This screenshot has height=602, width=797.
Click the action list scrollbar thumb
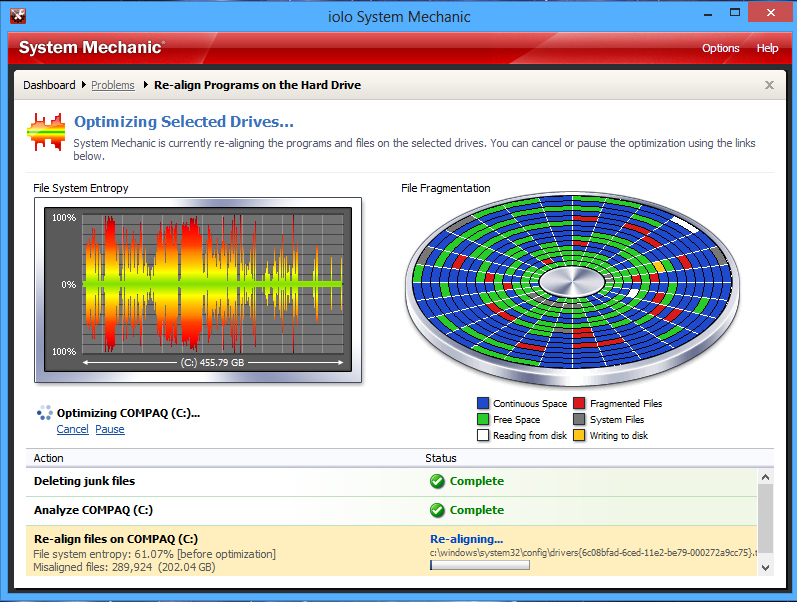pyautogui.click(x=765, y=518)
